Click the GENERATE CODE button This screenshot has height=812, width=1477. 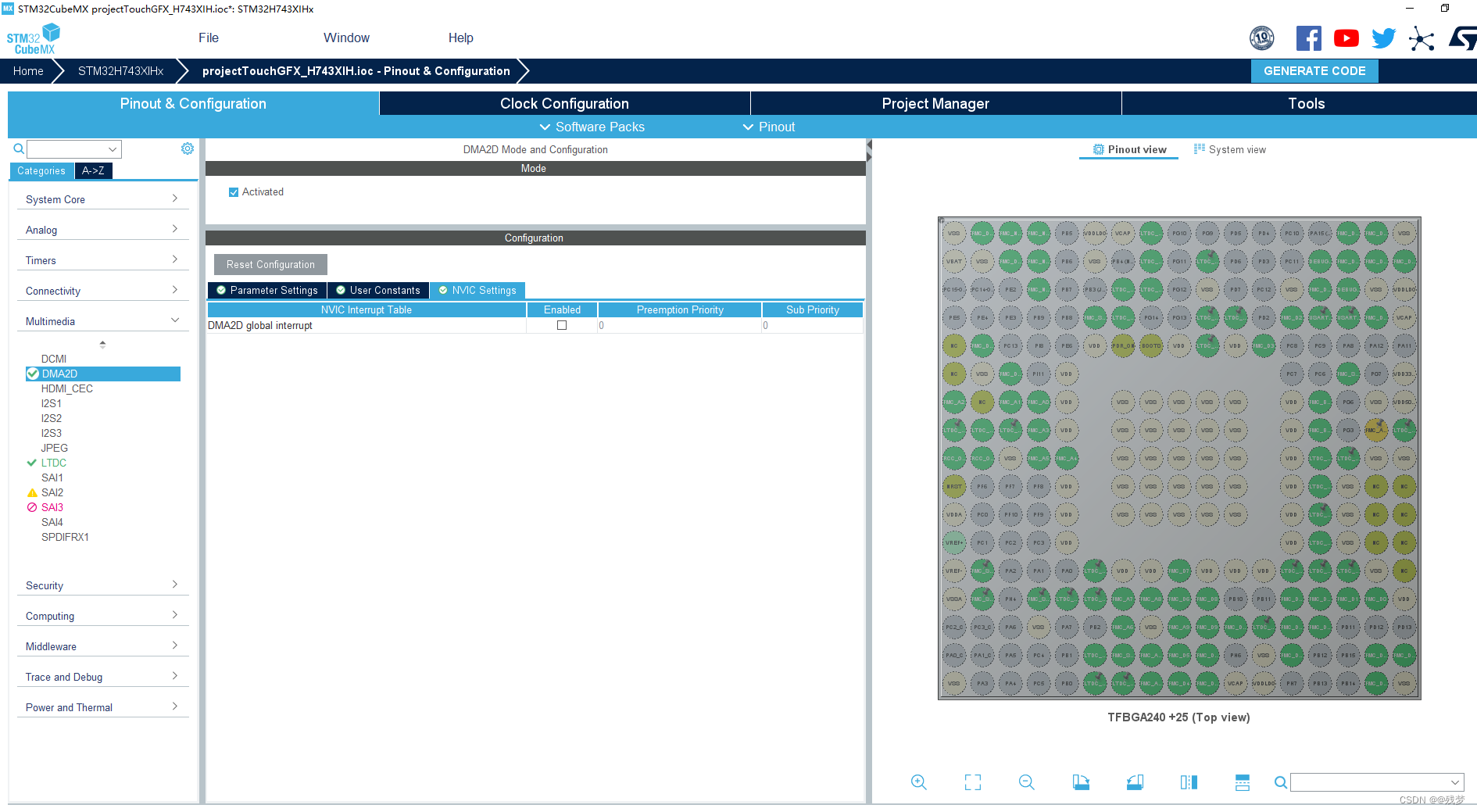[1314, 70]
